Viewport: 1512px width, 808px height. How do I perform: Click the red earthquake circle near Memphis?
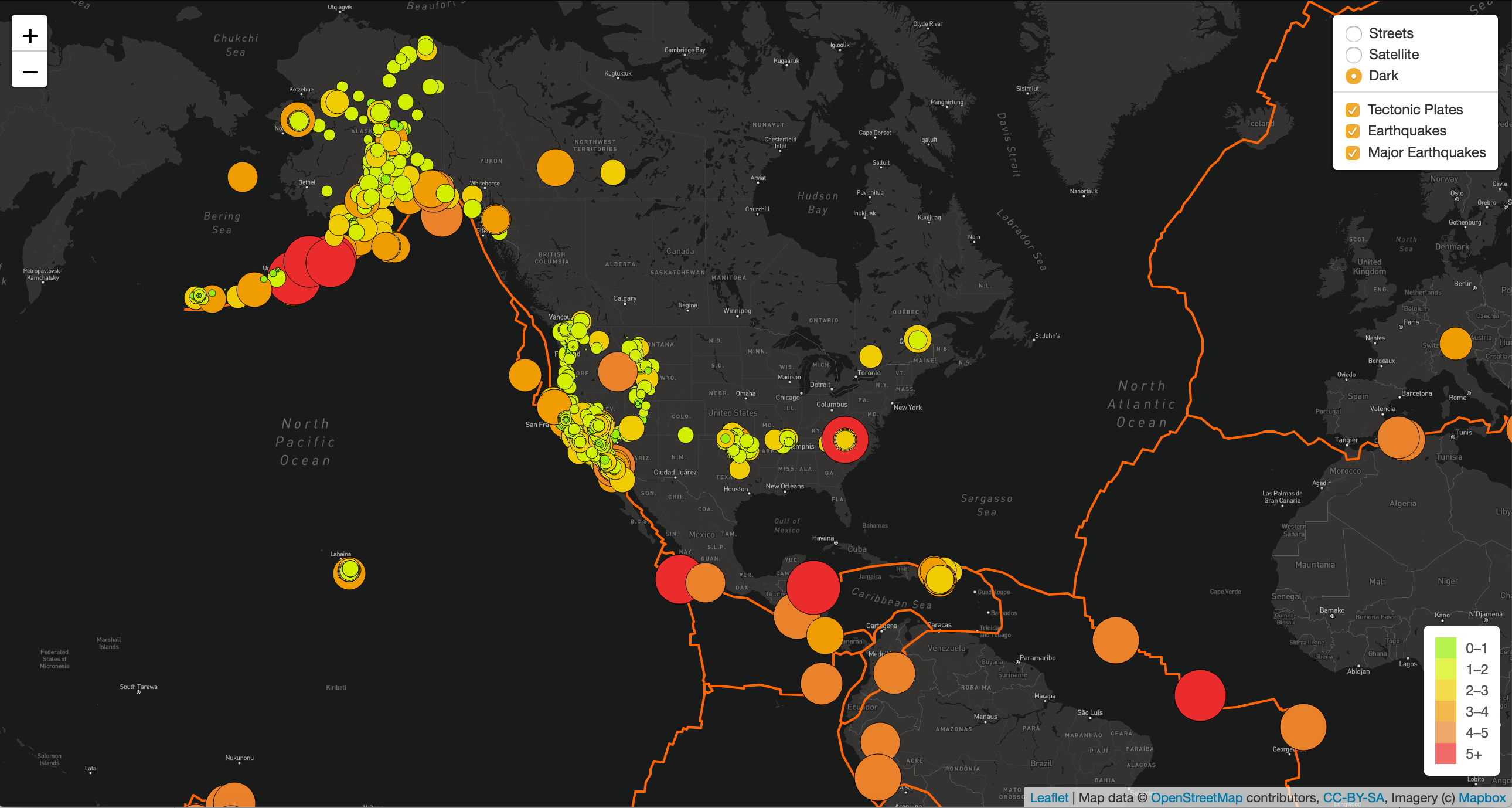[x=845, y=440]
